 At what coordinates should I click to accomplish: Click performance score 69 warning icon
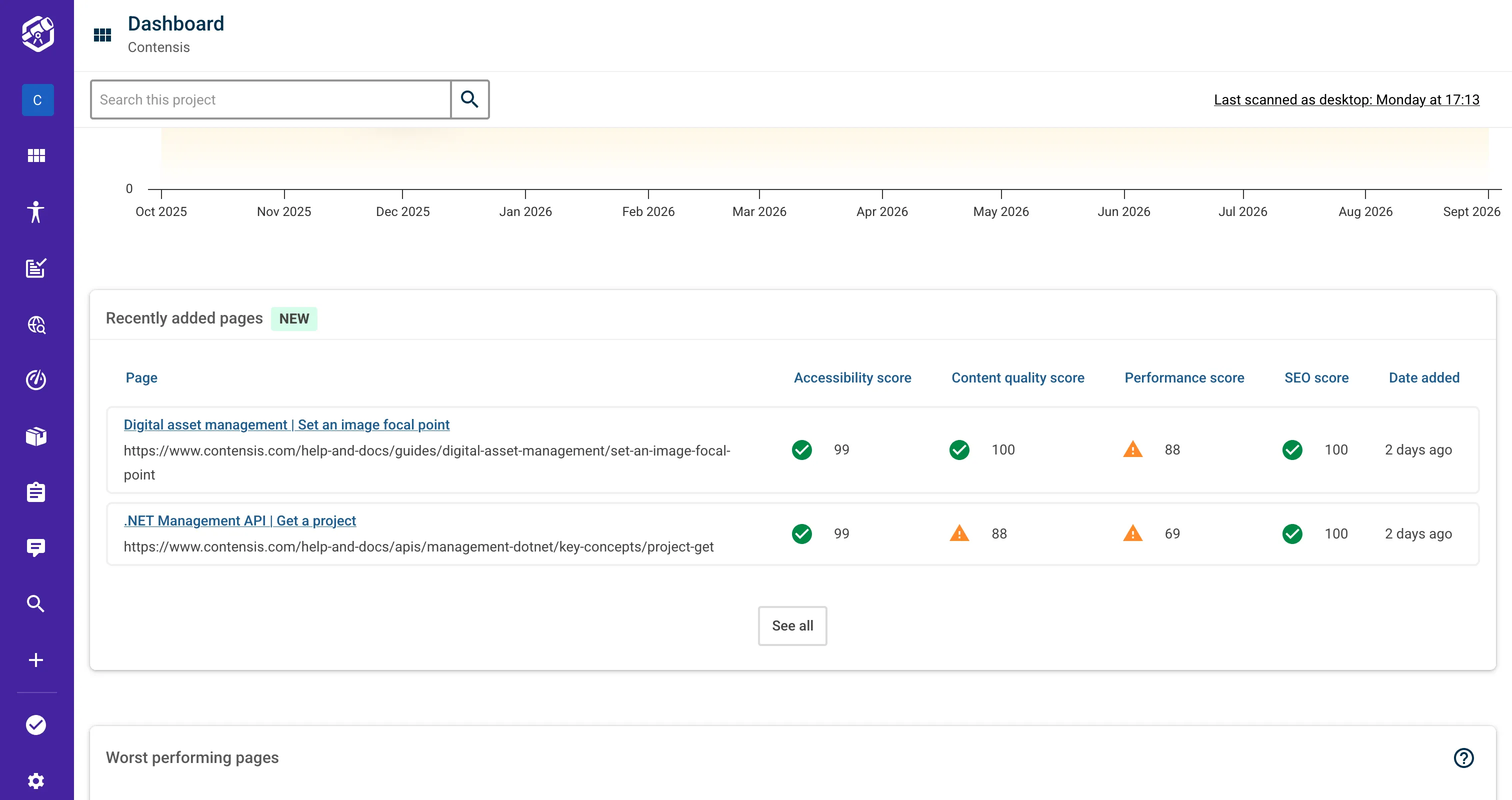click(x=1133, y=533)
